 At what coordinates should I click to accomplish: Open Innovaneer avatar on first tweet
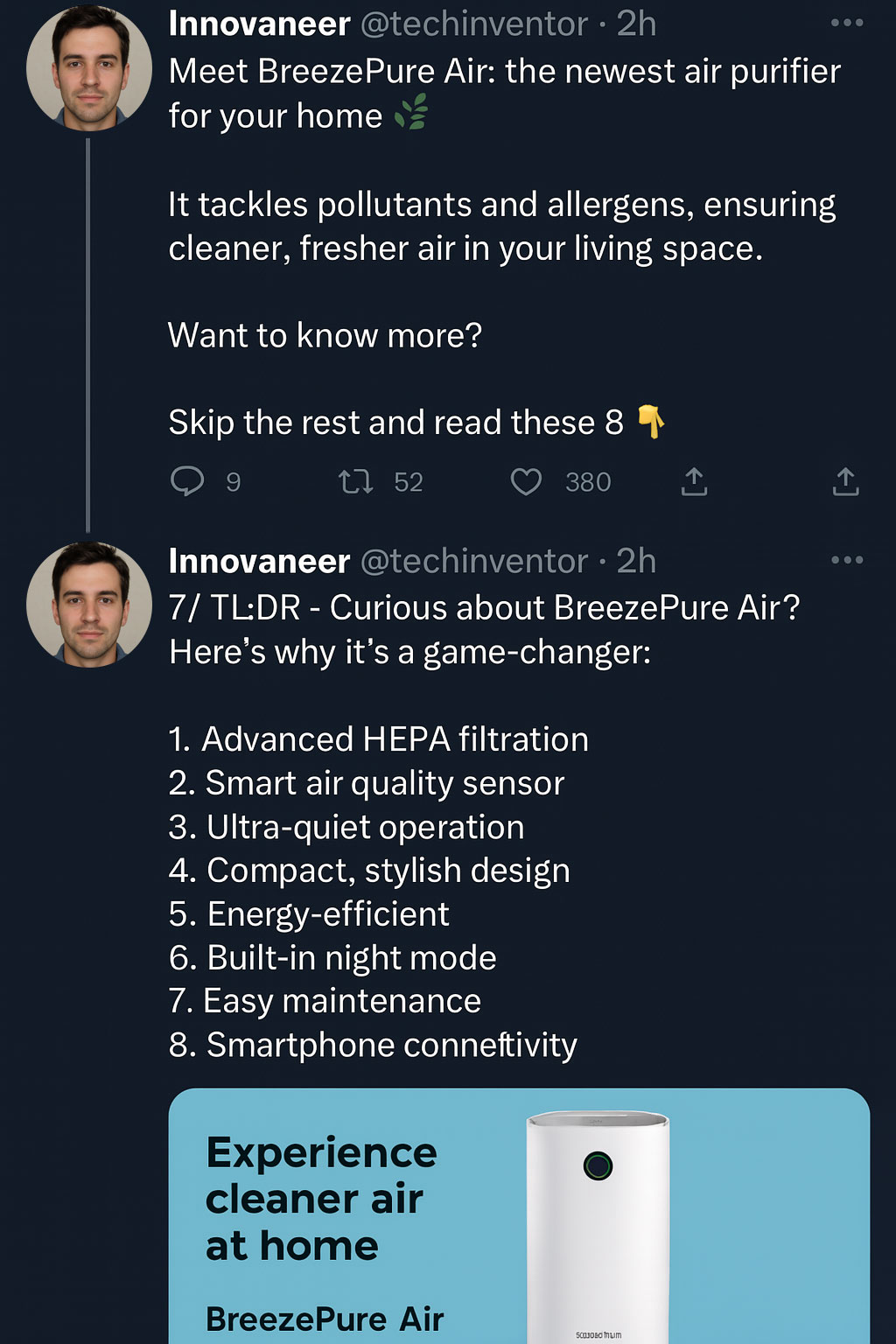[x=88, y=68]
